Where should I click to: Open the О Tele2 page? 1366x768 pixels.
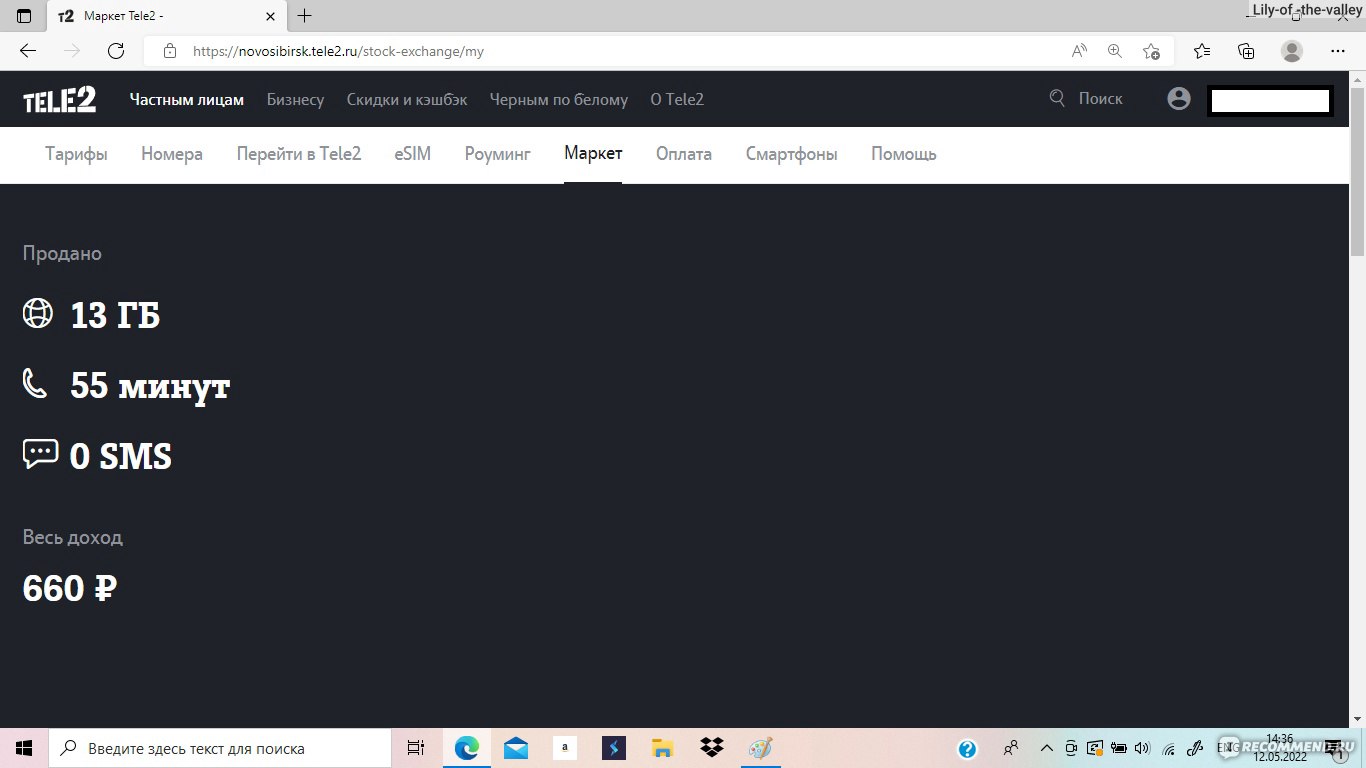coord(677,99)
